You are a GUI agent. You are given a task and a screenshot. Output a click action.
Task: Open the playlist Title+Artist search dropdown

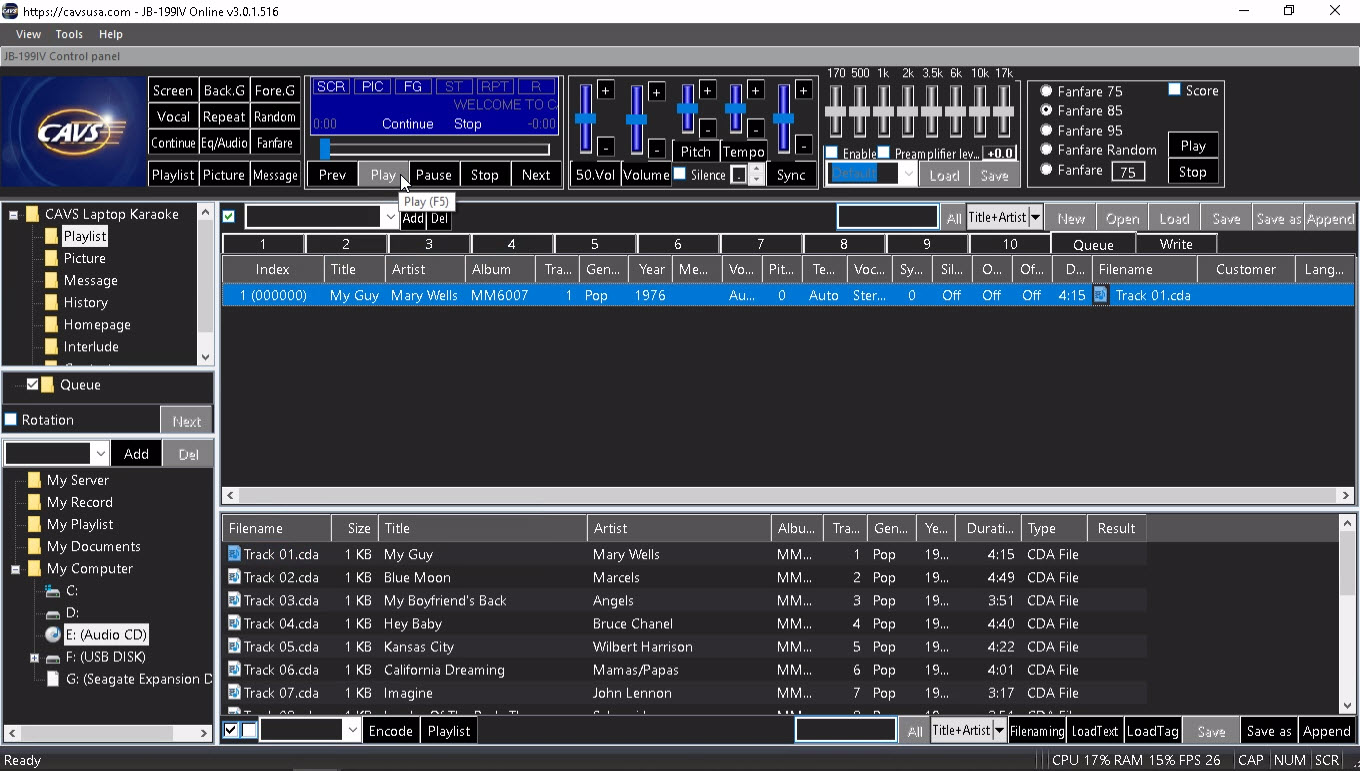click(x=1036, y=218)
